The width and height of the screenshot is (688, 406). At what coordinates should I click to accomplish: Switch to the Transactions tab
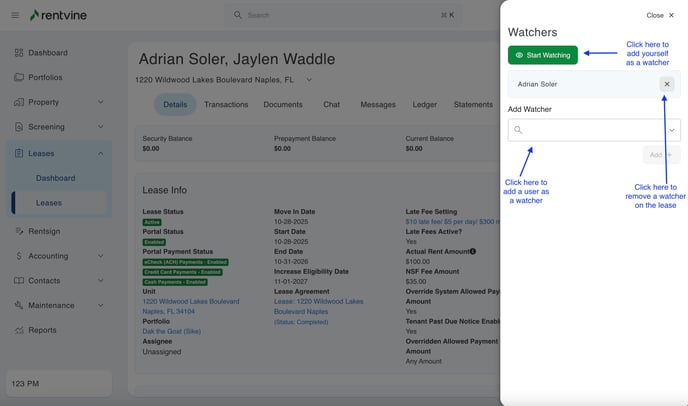click(226, 104)
